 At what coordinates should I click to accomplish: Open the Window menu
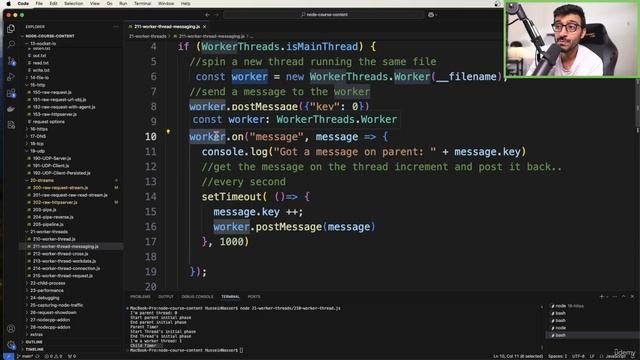166,3
